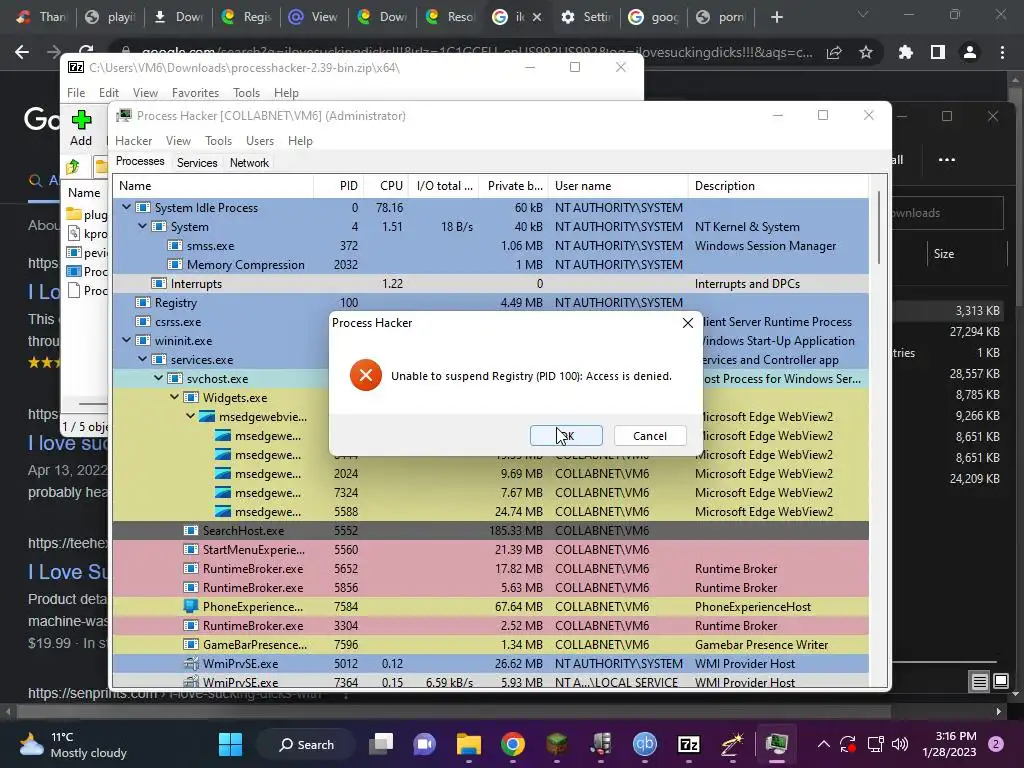Click the Add green plus icon in 7-Zip
The width and height of the screenshot is (1024, 768).
[81, 120]
